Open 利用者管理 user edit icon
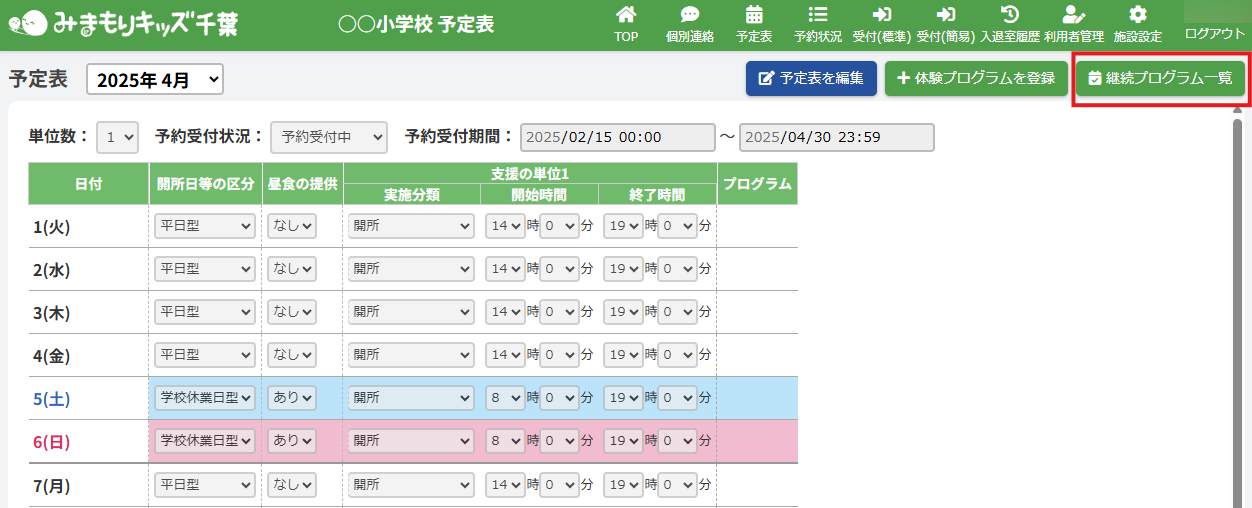 point(1073,16)
